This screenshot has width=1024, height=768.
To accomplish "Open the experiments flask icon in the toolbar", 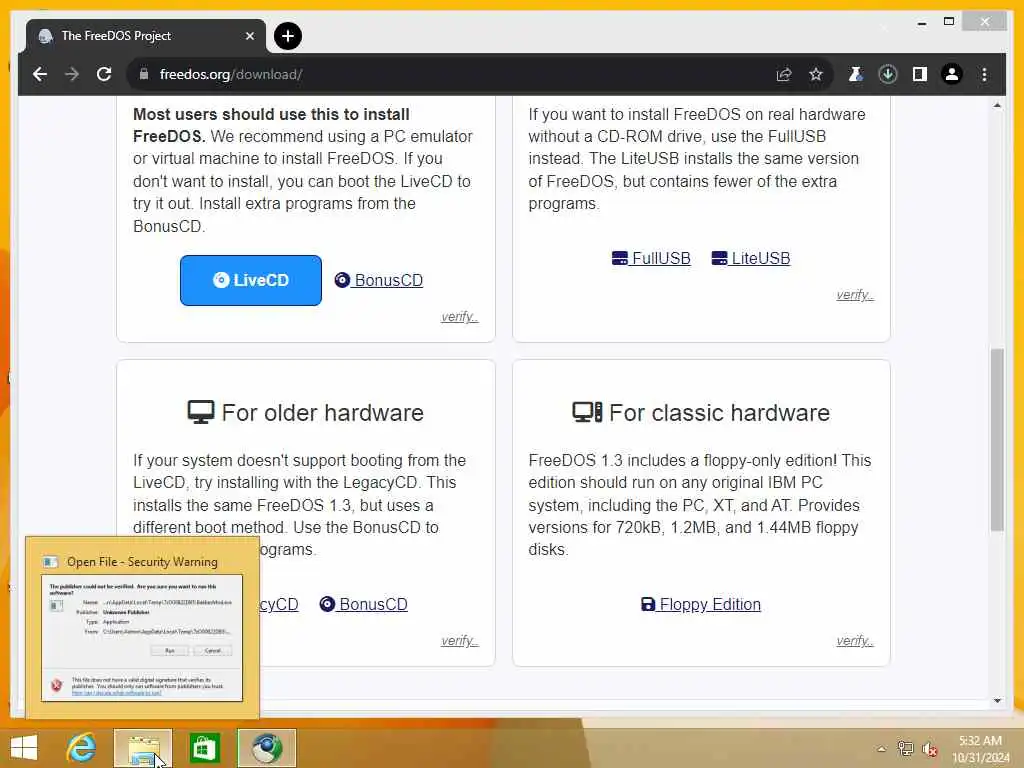I will click(856, 74).
